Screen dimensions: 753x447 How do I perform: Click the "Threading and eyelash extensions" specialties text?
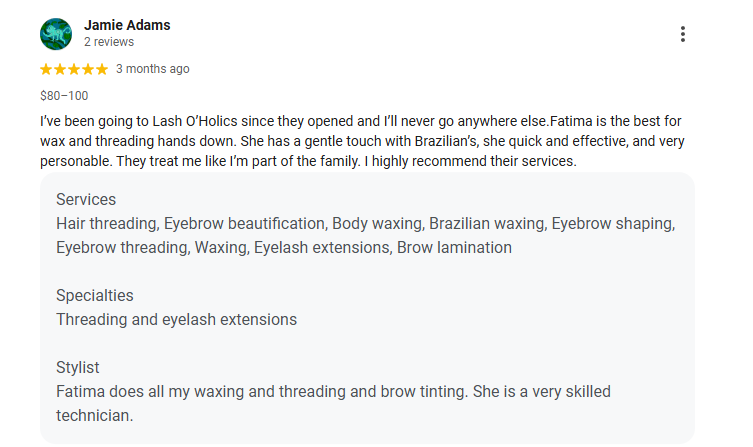click(176, 320)
